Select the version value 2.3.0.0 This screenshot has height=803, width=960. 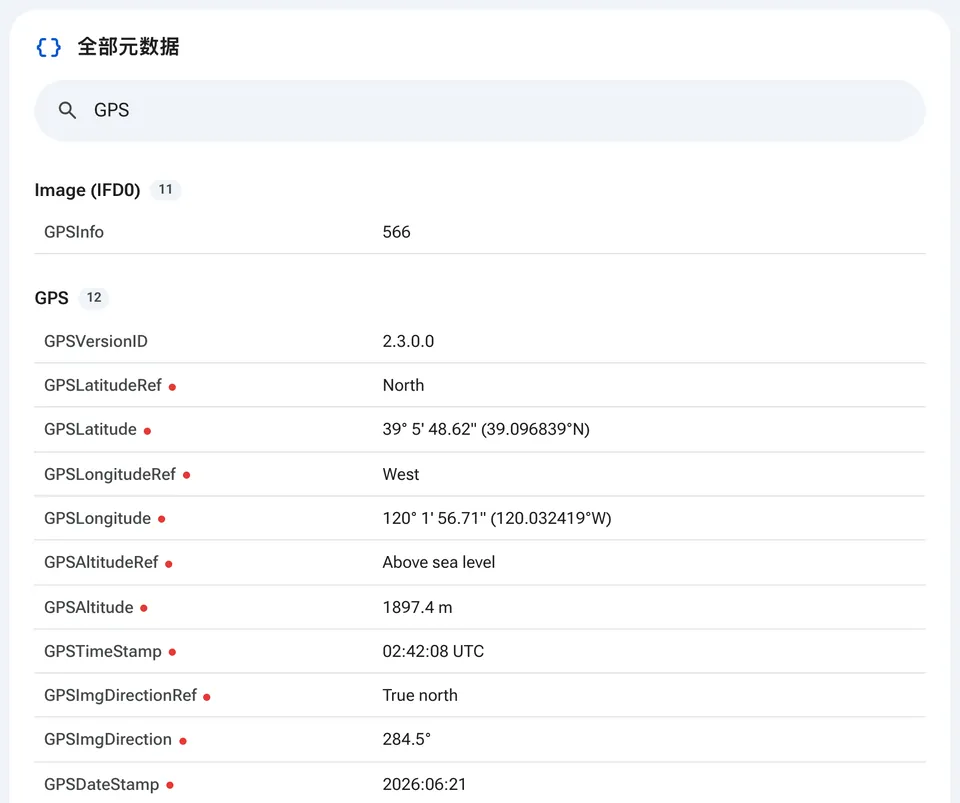pos(408,341)
